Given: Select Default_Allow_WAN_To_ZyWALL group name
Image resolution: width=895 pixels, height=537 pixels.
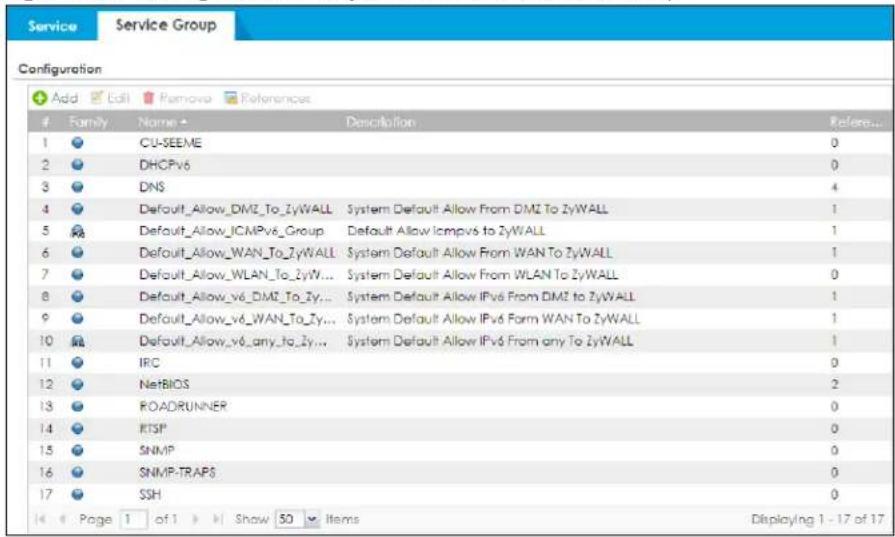Looking at the screenshot, I should (x=237, y=252).
